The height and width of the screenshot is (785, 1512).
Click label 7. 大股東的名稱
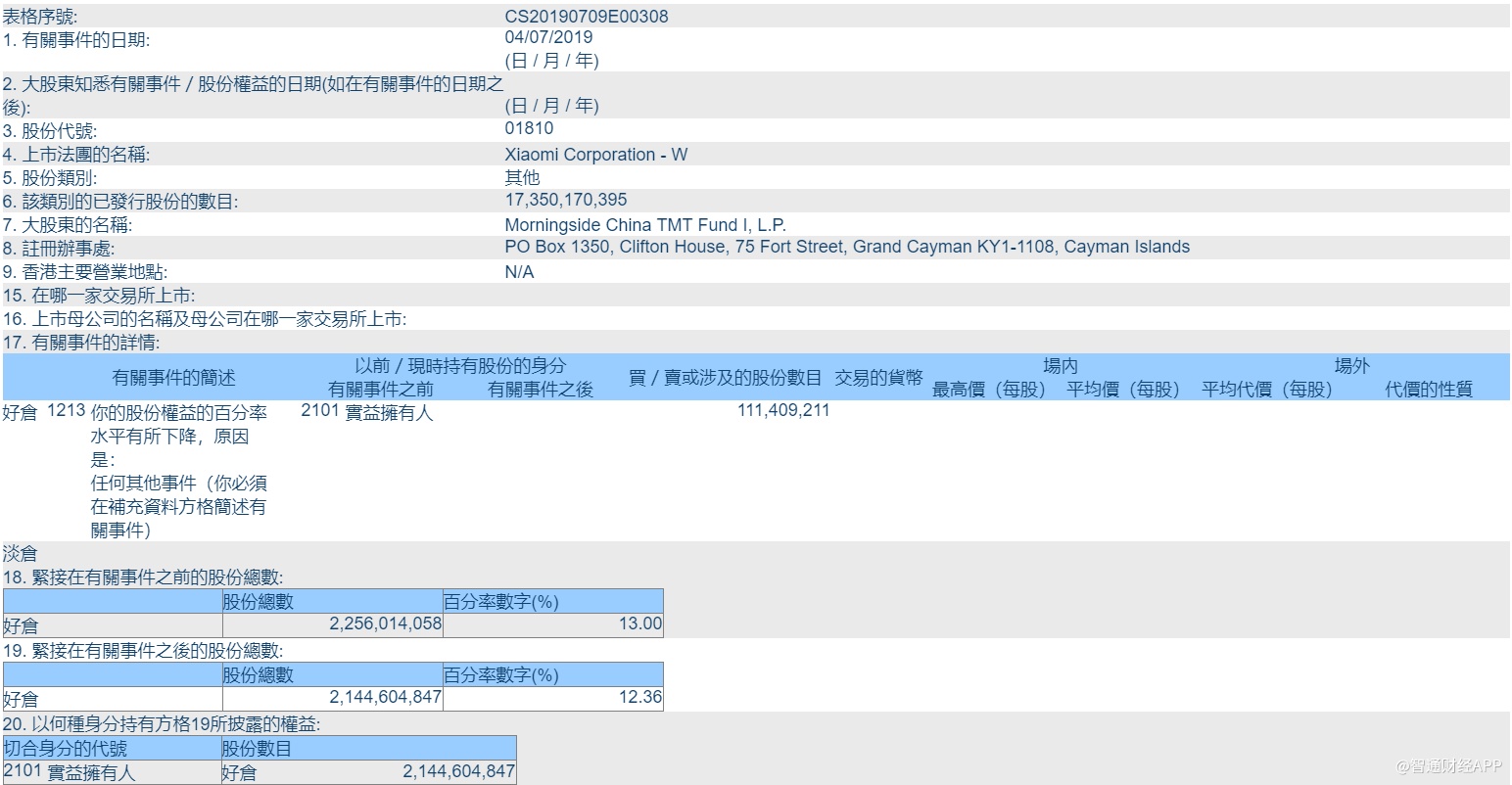point(68,225)
